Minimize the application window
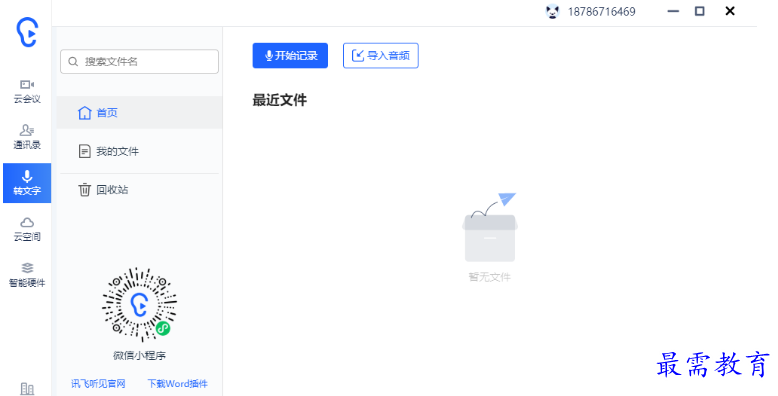The height and width of the screenshot is (396, 778). (673, 11)
